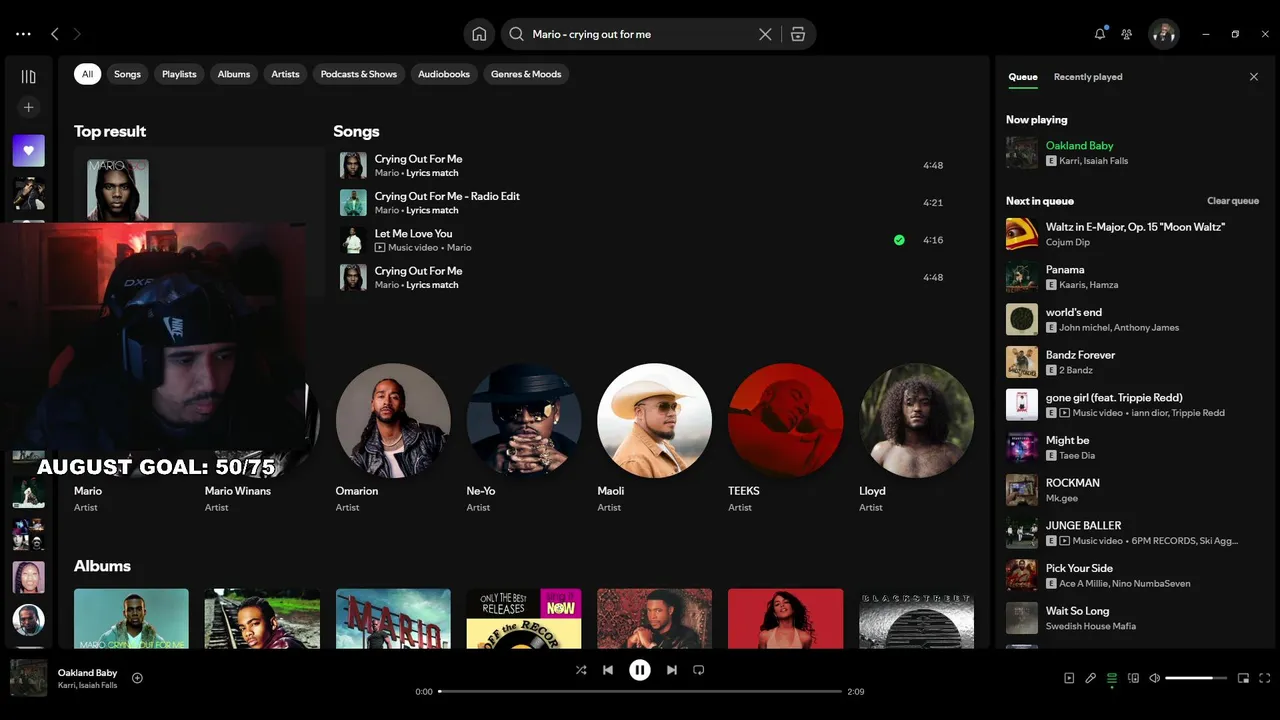Screen dimensions: 1280x720
Task: Pause the current song
Action: (x=640, y=670)
